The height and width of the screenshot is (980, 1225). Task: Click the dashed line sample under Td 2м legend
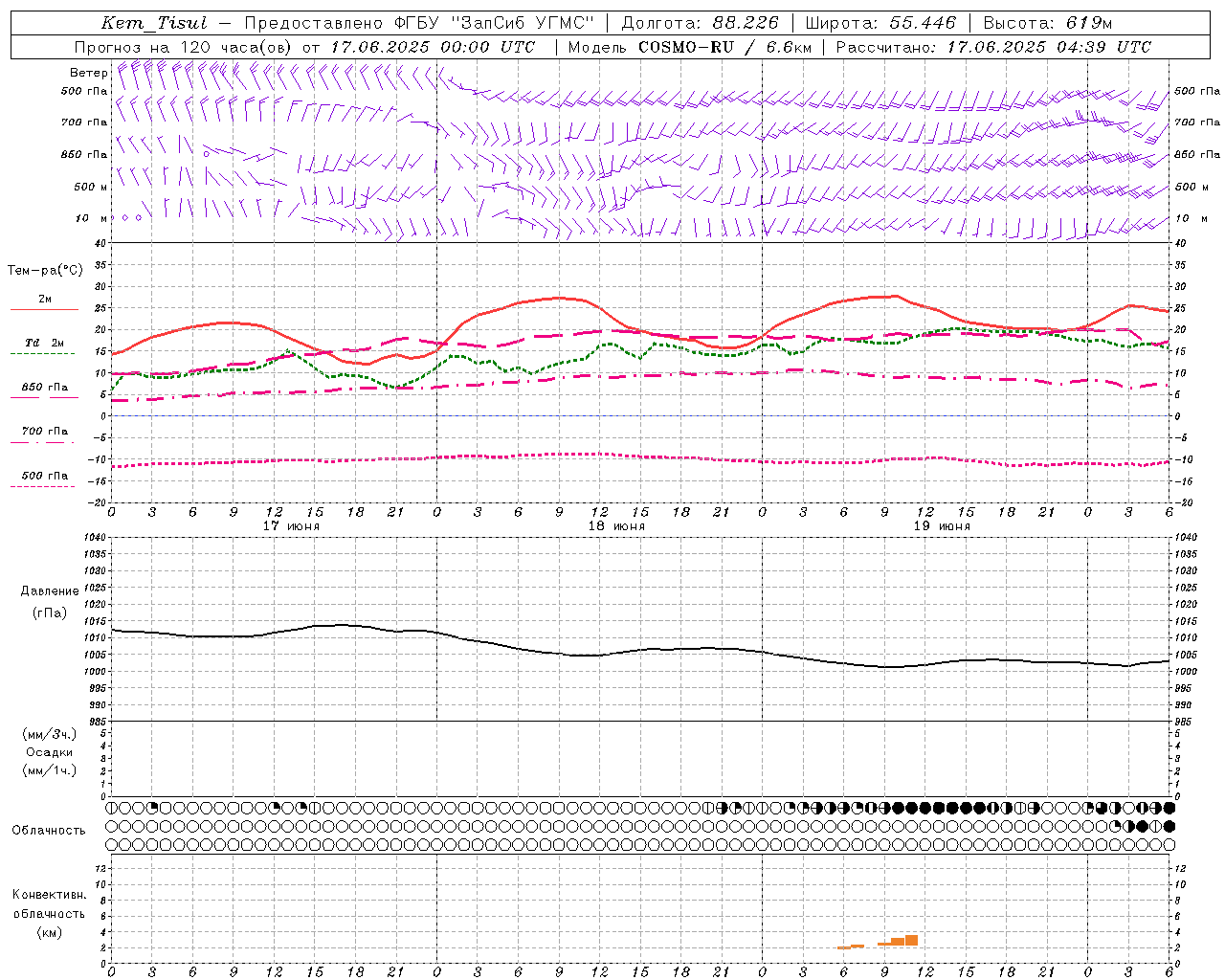click(42, 354)
